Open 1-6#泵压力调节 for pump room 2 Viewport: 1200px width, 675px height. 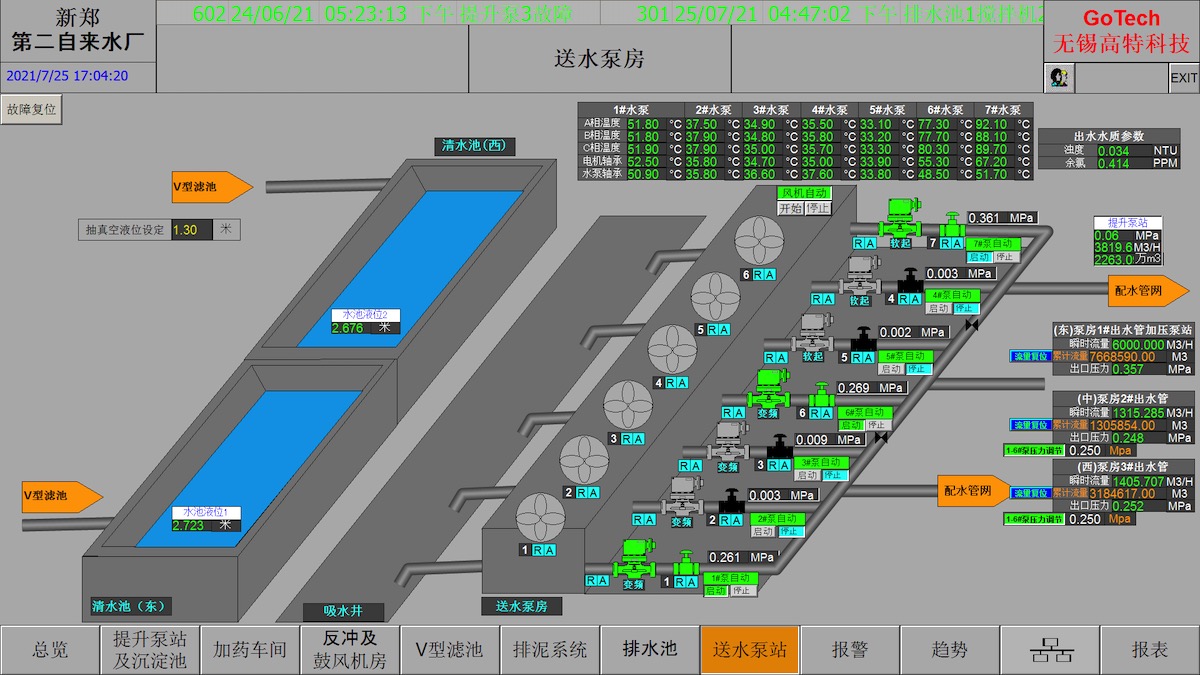tap(1035, 451)
